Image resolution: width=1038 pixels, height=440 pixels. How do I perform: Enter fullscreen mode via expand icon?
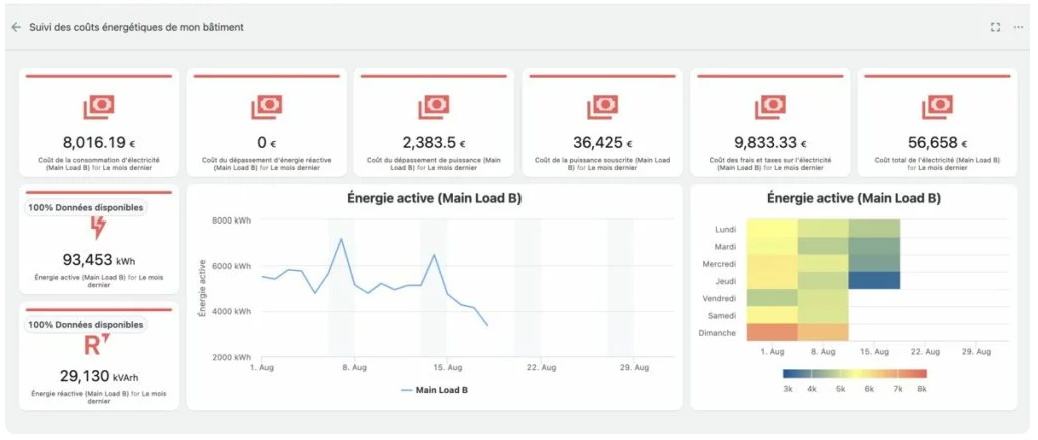point(995,27)
